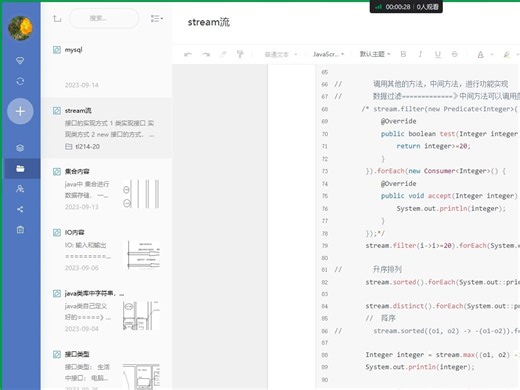The image size is (520, 390).
Task: Open the font color dropdown arrow
Action: pos(492,54)
